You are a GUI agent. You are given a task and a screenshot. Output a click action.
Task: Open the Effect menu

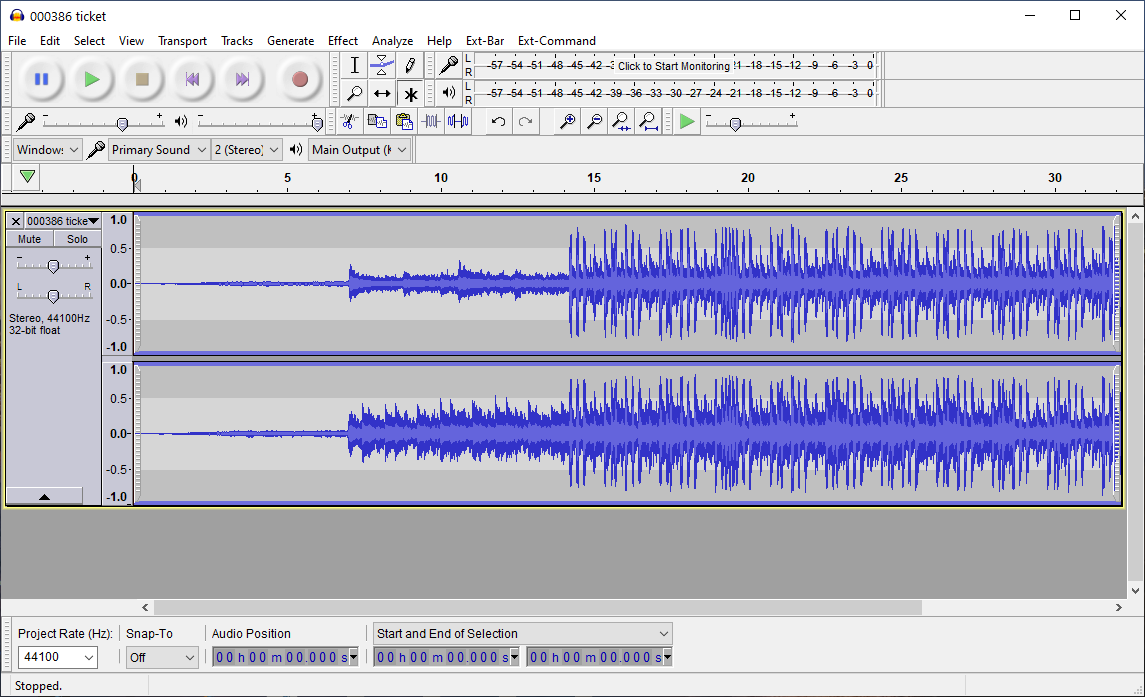(342, 41)
